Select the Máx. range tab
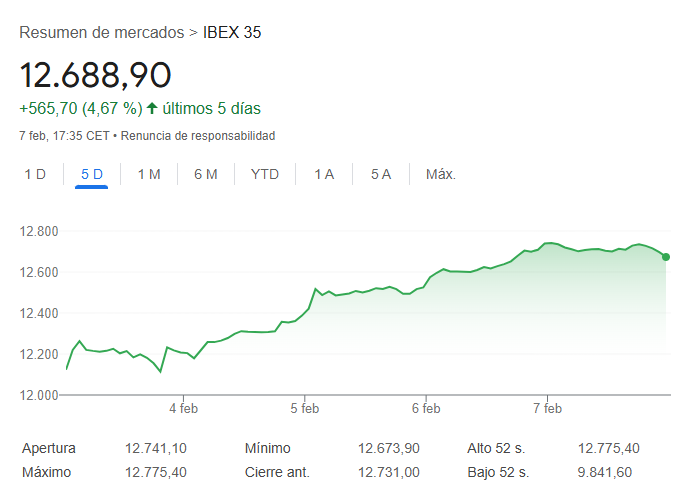696x494 pixels. (x=441, y=174)
